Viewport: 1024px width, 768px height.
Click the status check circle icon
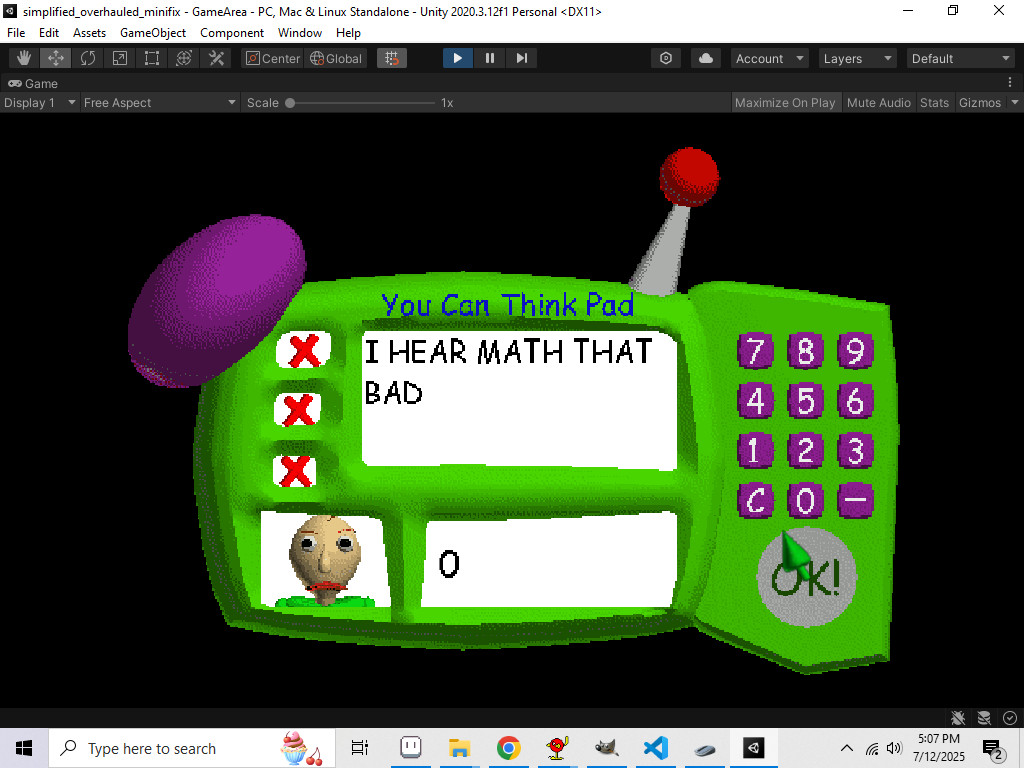pyautogui.click(x=1010, y=718)
